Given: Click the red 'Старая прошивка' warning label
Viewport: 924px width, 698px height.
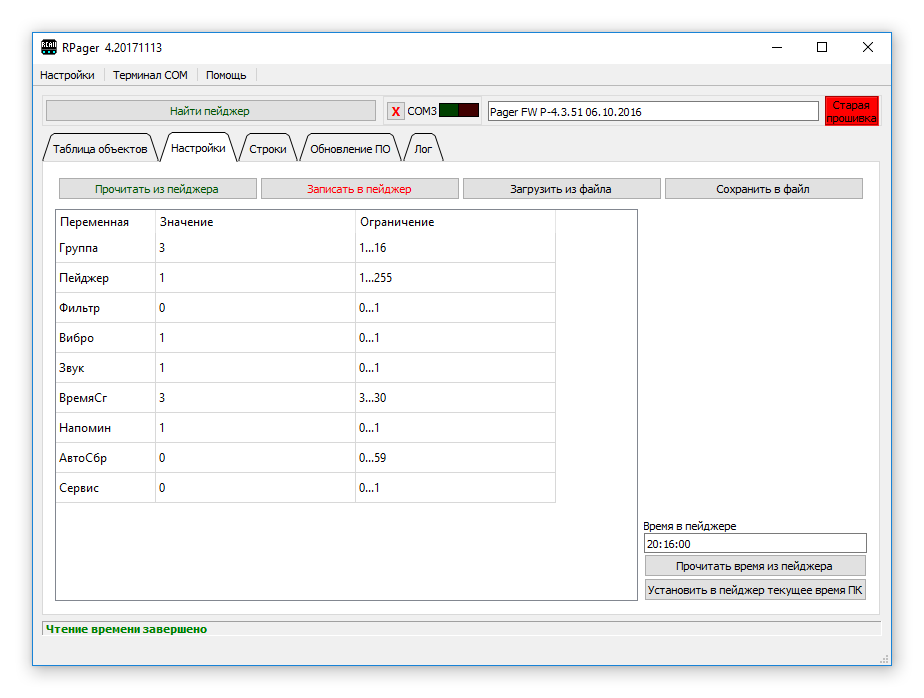Looking at the screenshot, I should click(851, 111).
